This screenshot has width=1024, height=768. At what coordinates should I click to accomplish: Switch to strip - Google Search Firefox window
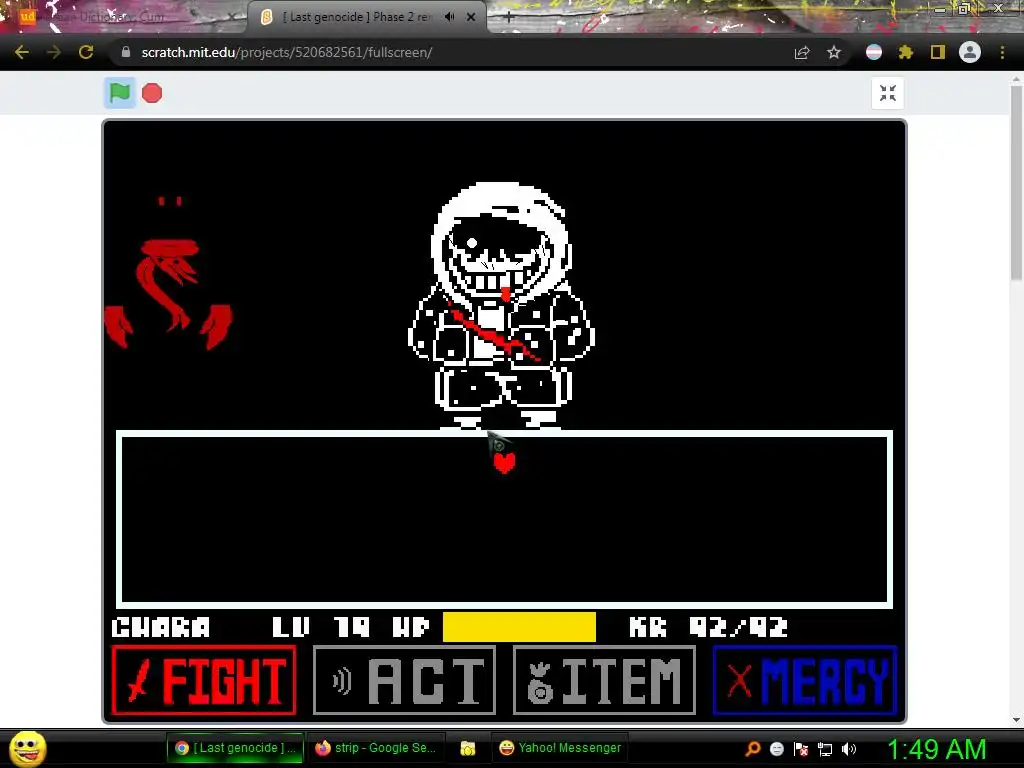click(376, 748)
